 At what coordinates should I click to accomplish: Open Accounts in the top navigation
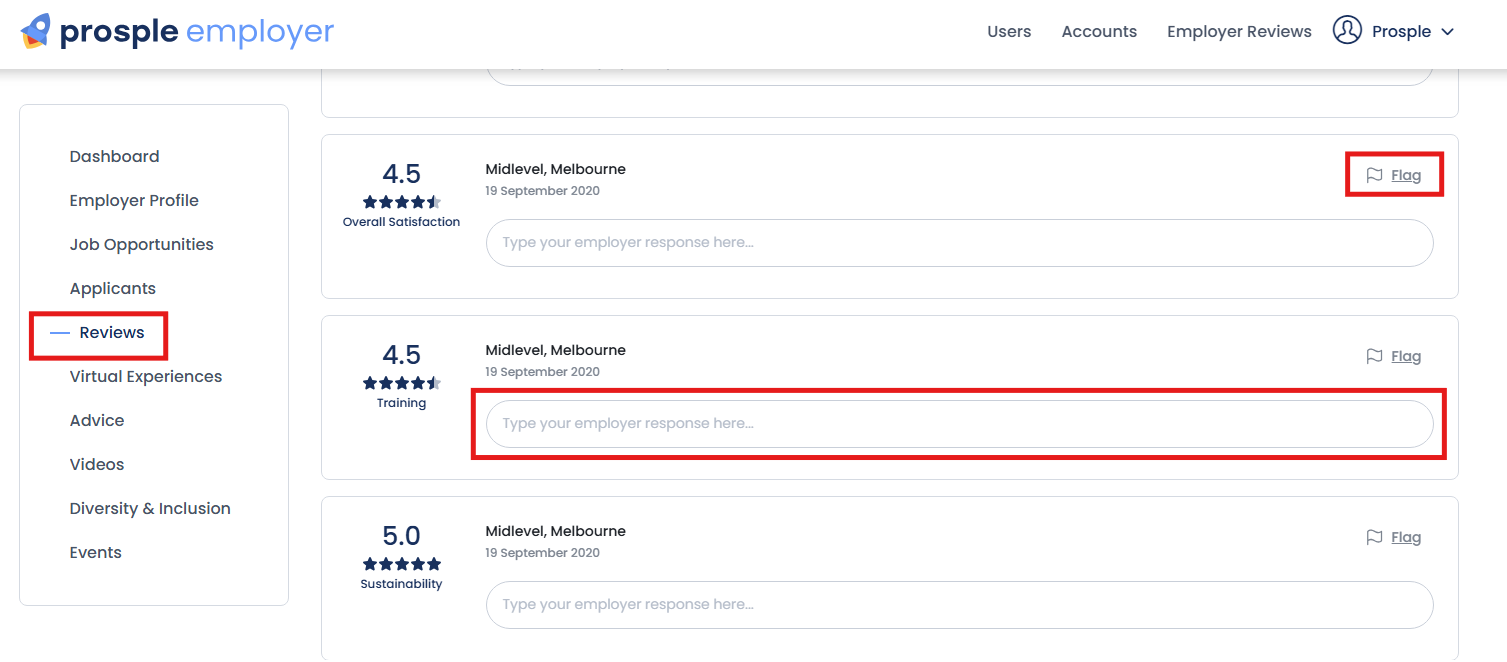[1098, 32]
